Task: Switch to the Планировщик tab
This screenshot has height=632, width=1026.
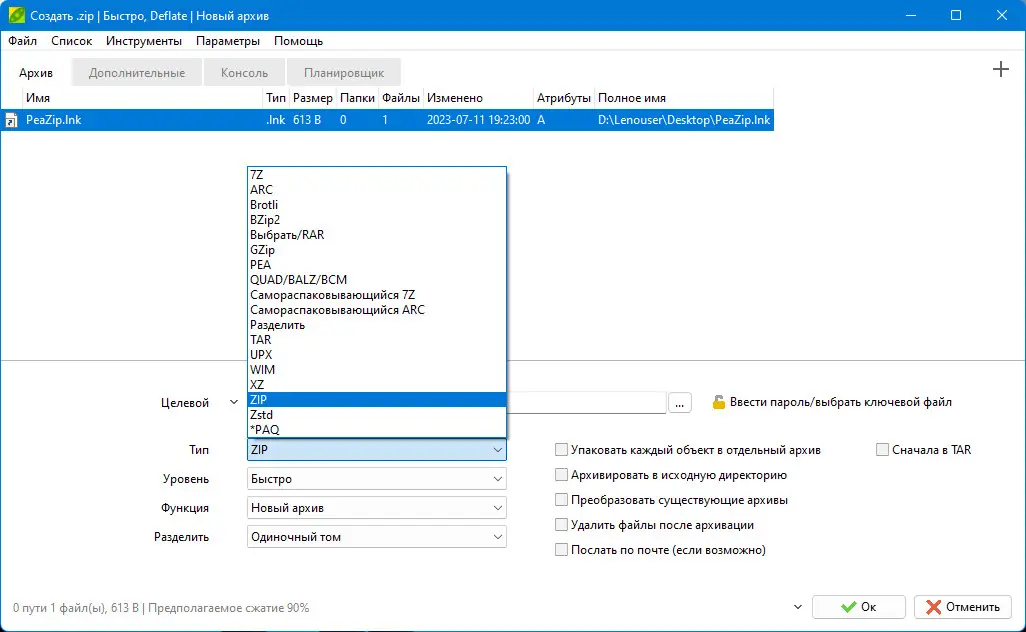Action: tap(344, 73)
